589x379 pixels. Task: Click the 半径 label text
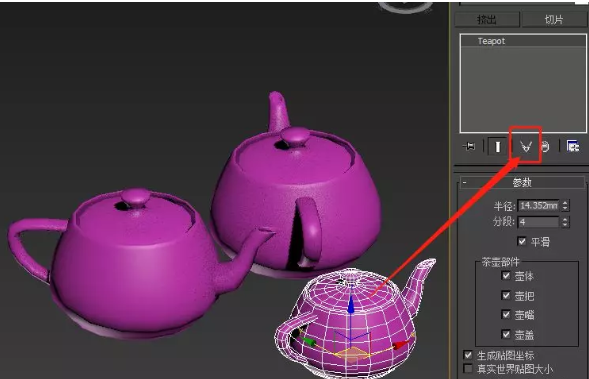pos(503,206)
